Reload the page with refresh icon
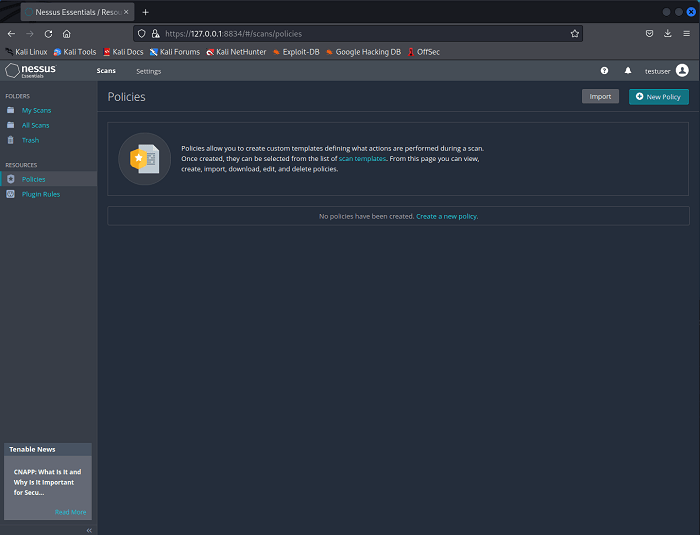 coord(48,34)
